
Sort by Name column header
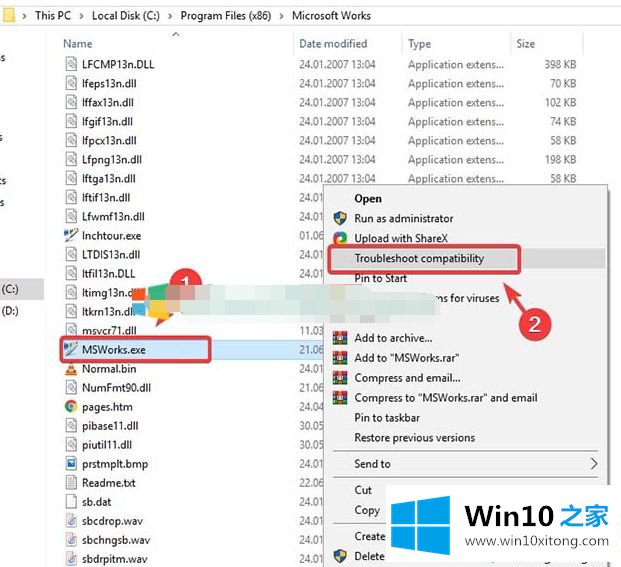[78, 44]
